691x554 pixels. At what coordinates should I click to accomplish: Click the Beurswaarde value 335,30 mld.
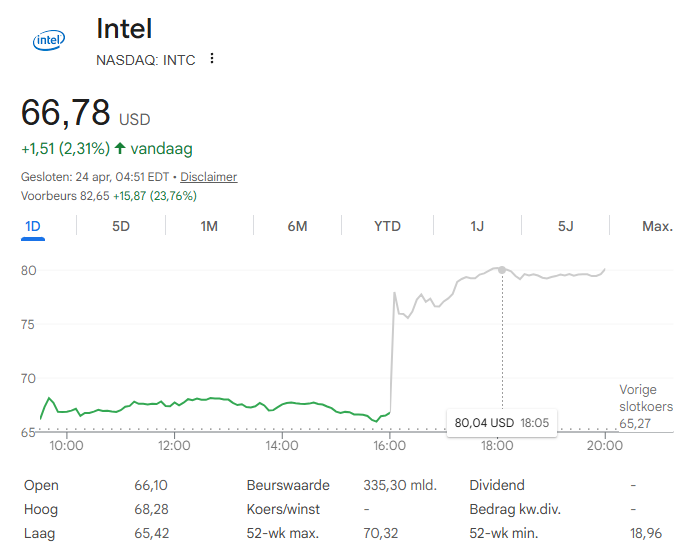click(400, 485)
